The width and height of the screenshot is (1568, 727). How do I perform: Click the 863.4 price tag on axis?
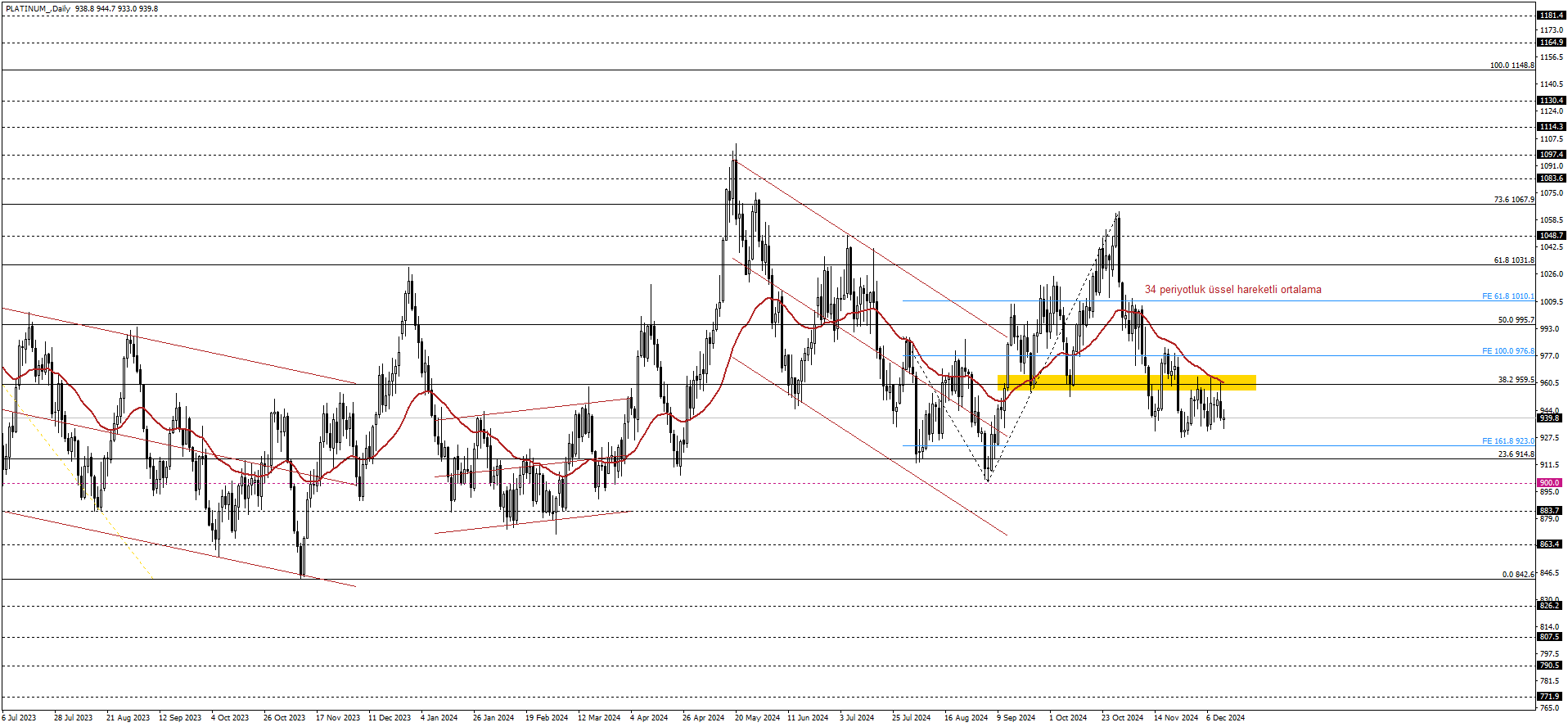(x=1550, y=544)
